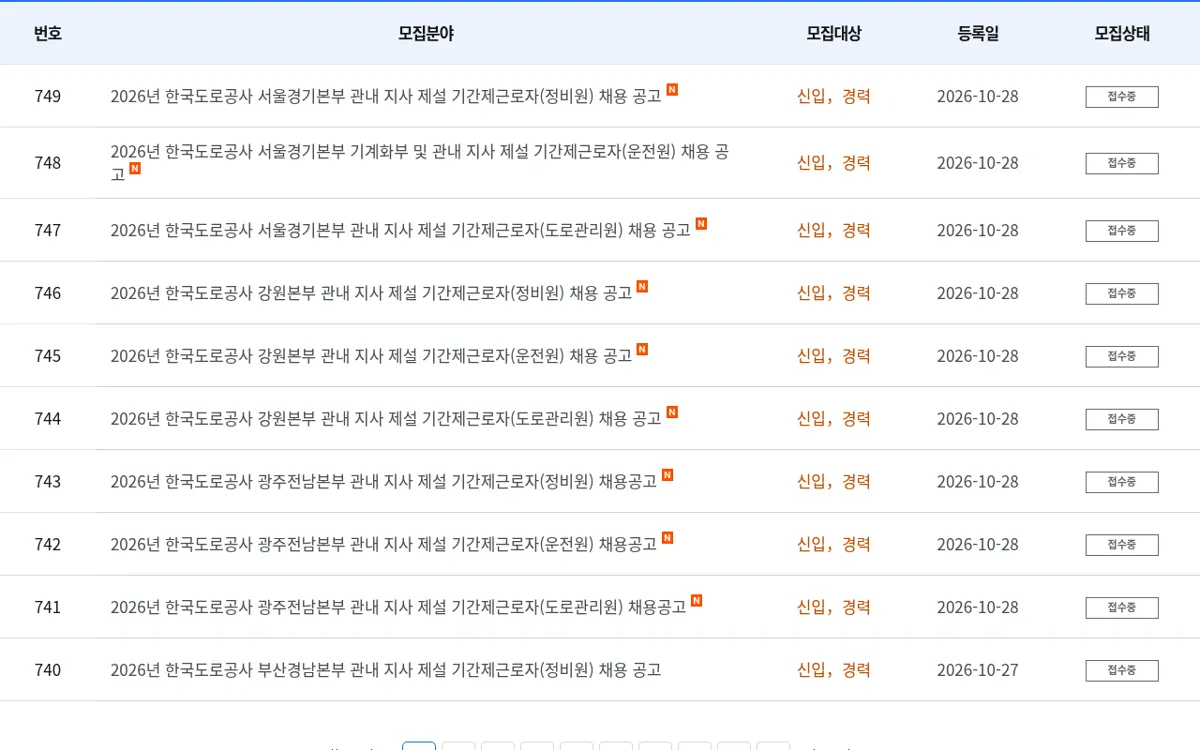This screenshot has width=1200, height=750.
Task: Click 신입, 경력 target in row 747
Action: pos(834,230)
